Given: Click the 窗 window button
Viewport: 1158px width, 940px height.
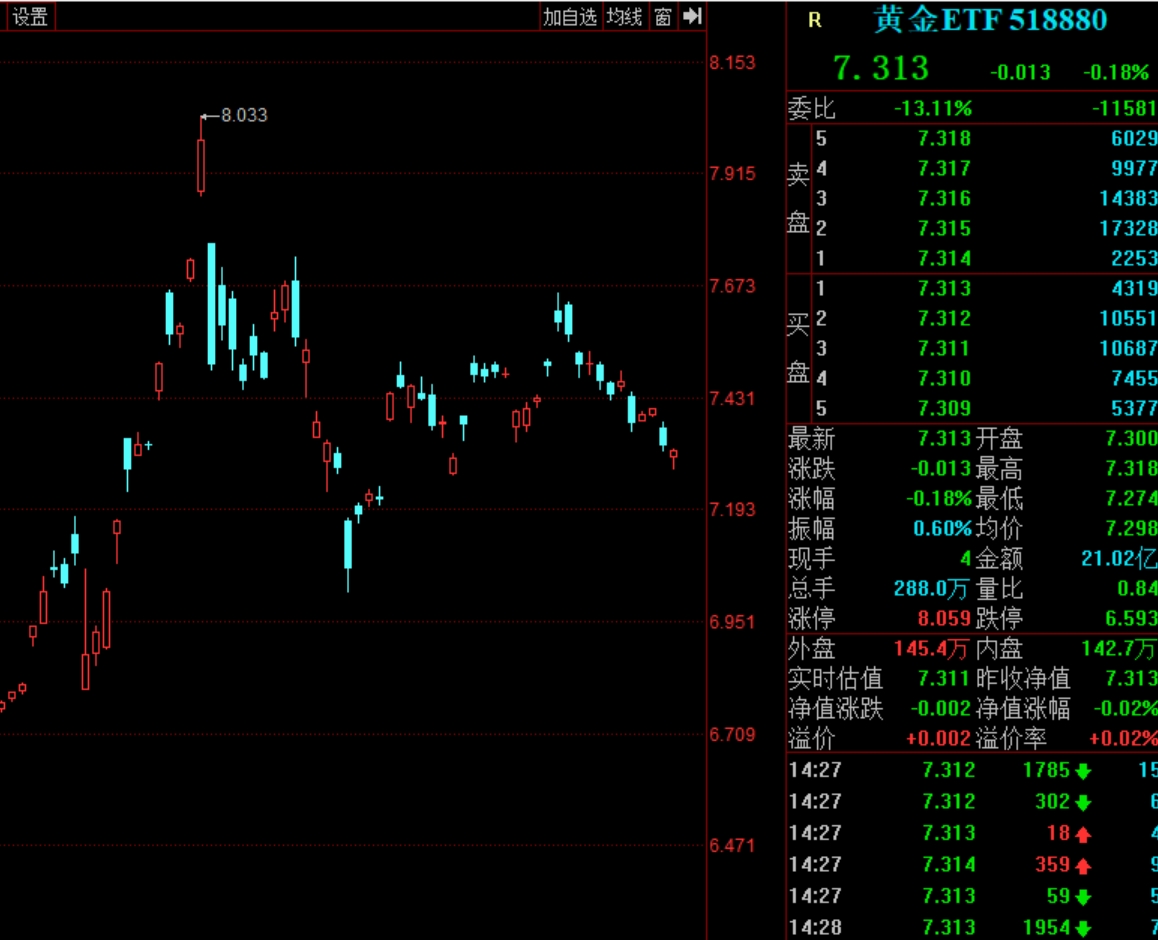Looking at the screenshot, I should [663, 16].
